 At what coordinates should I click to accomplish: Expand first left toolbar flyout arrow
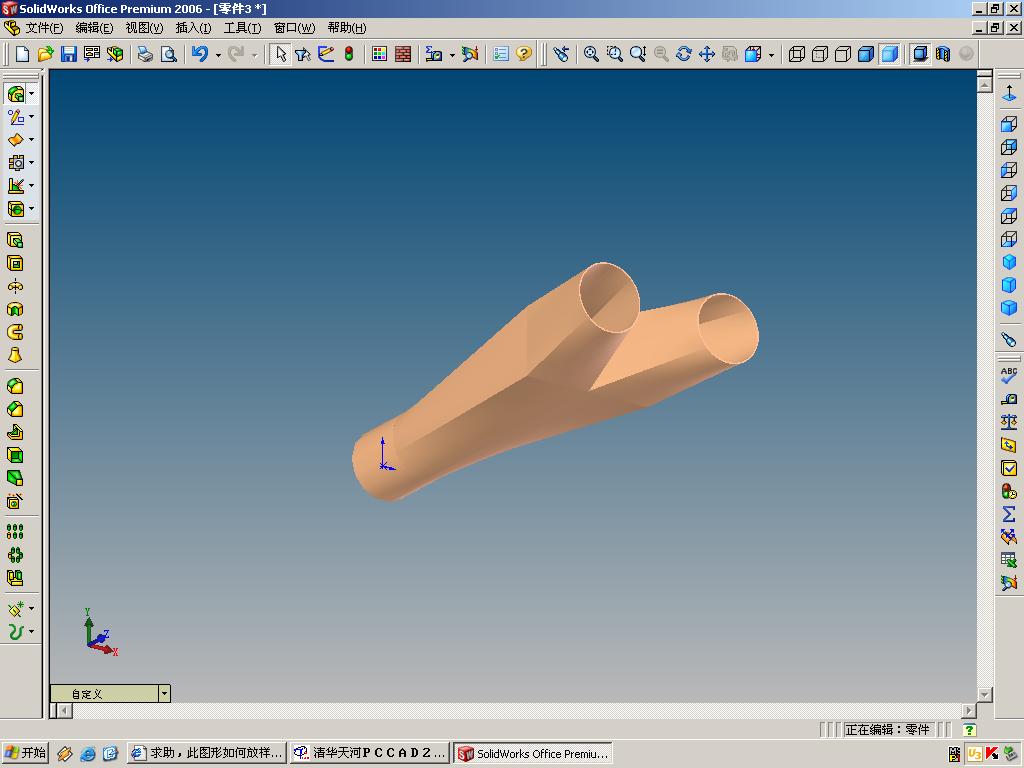coord(31,94)
